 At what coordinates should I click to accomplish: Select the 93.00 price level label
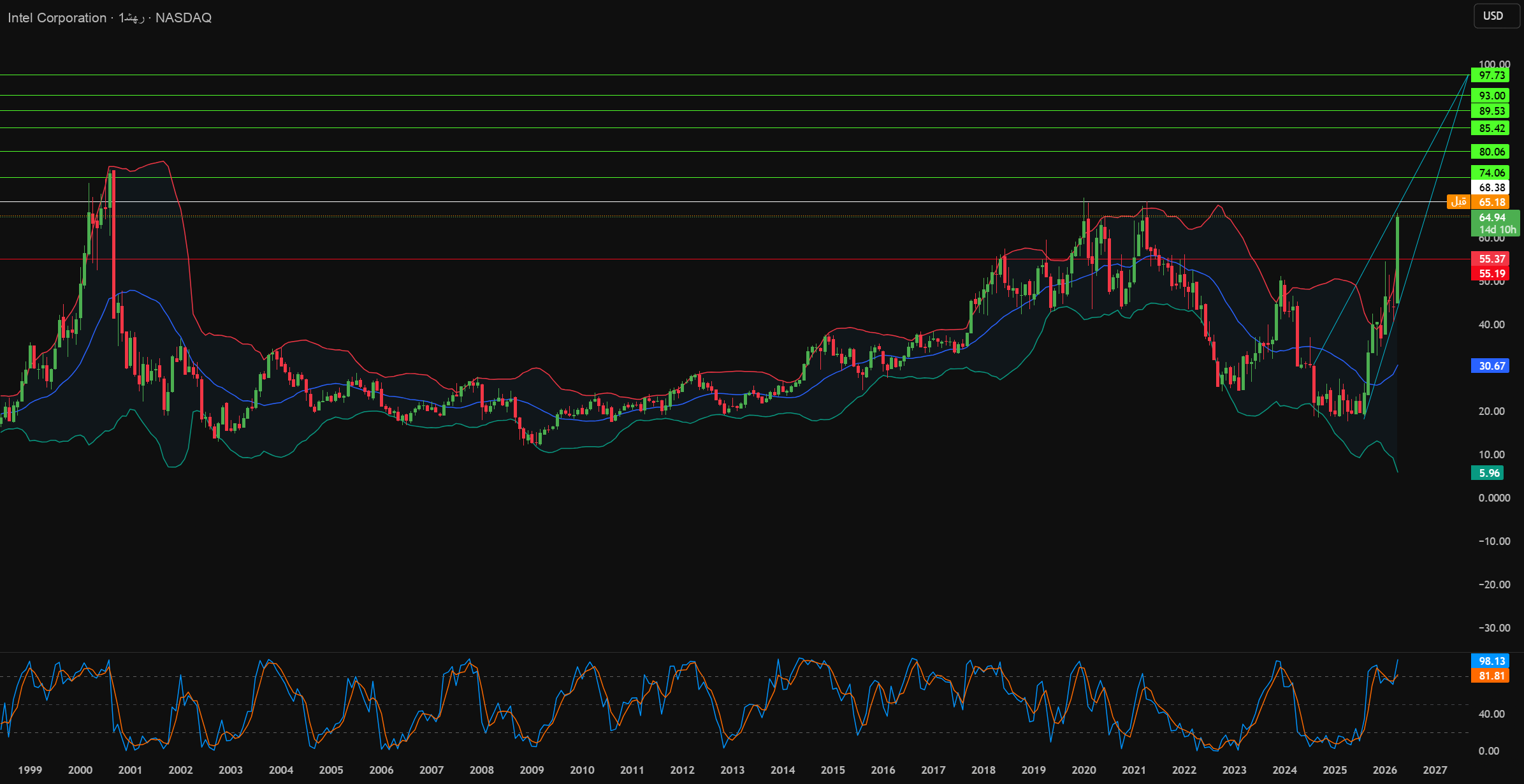[x=1490, y=96]
